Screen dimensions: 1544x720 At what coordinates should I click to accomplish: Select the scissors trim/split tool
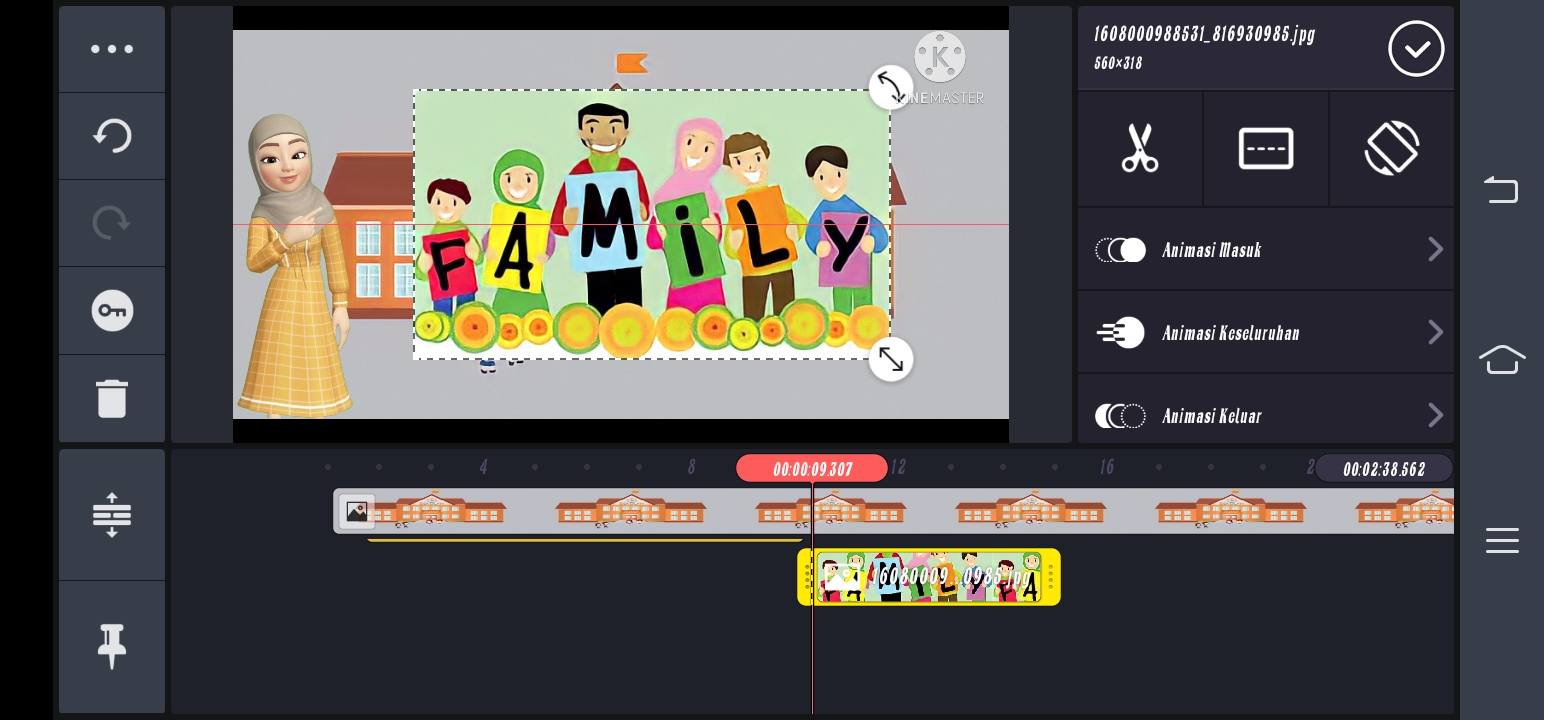1140,149
